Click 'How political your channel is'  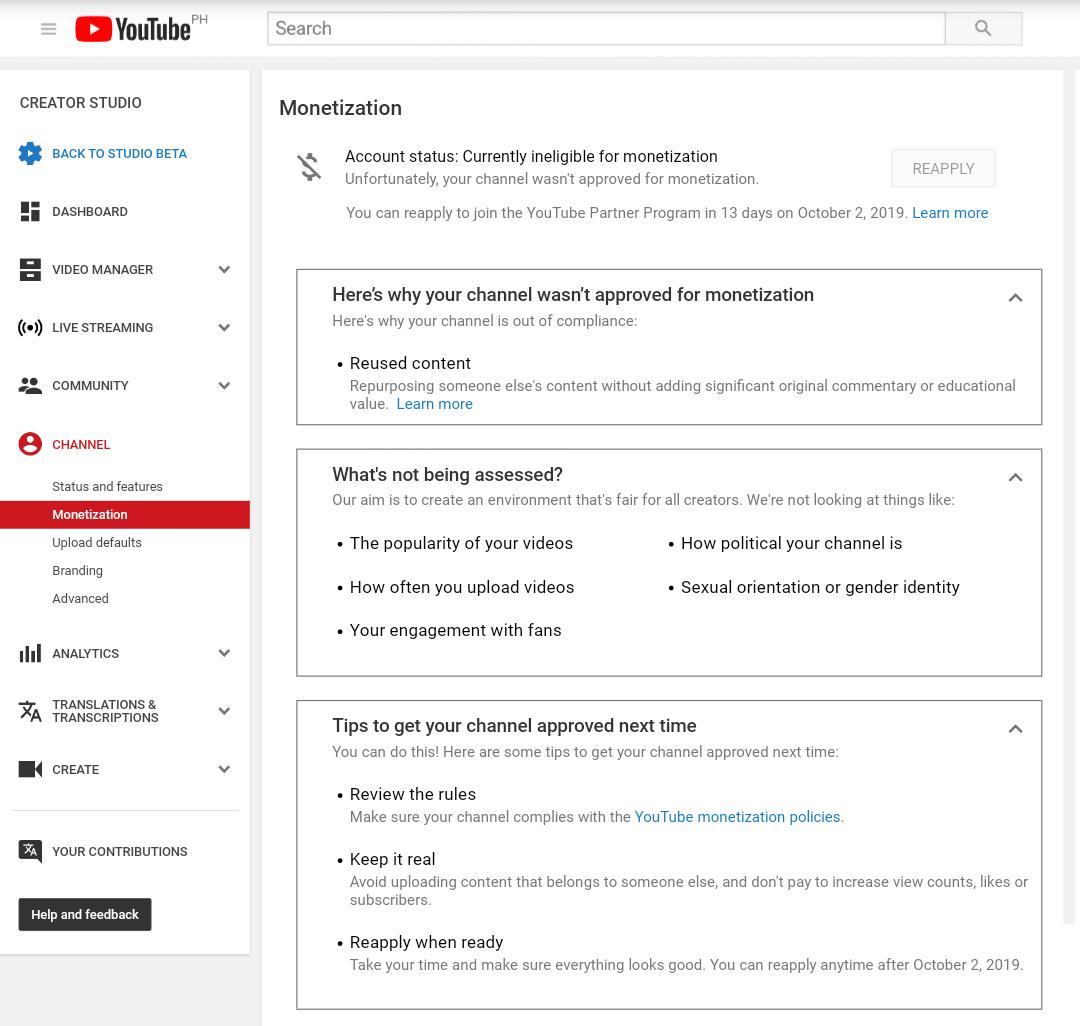click(x=791, y=543)
